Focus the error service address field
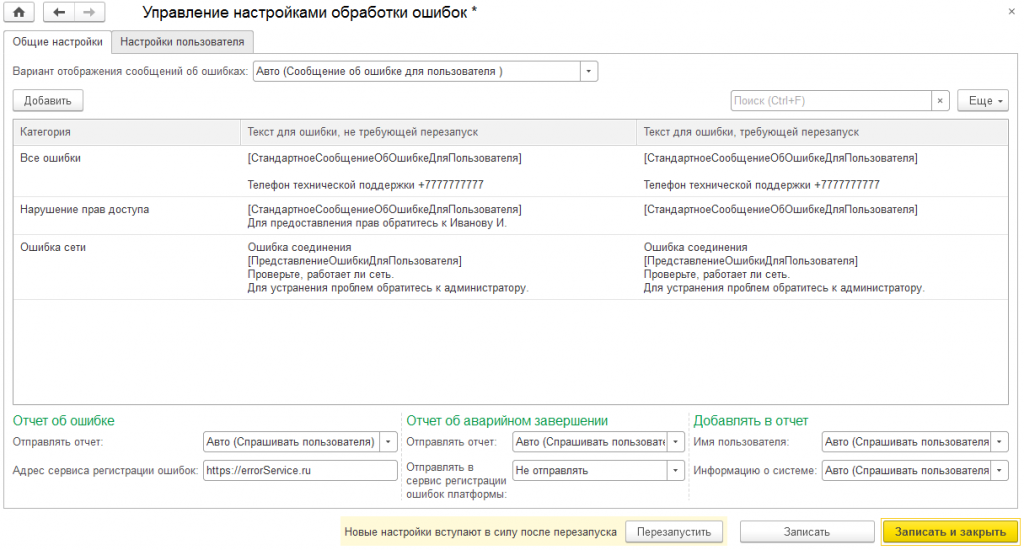The image size is (1024, 550). coord(300,470)
